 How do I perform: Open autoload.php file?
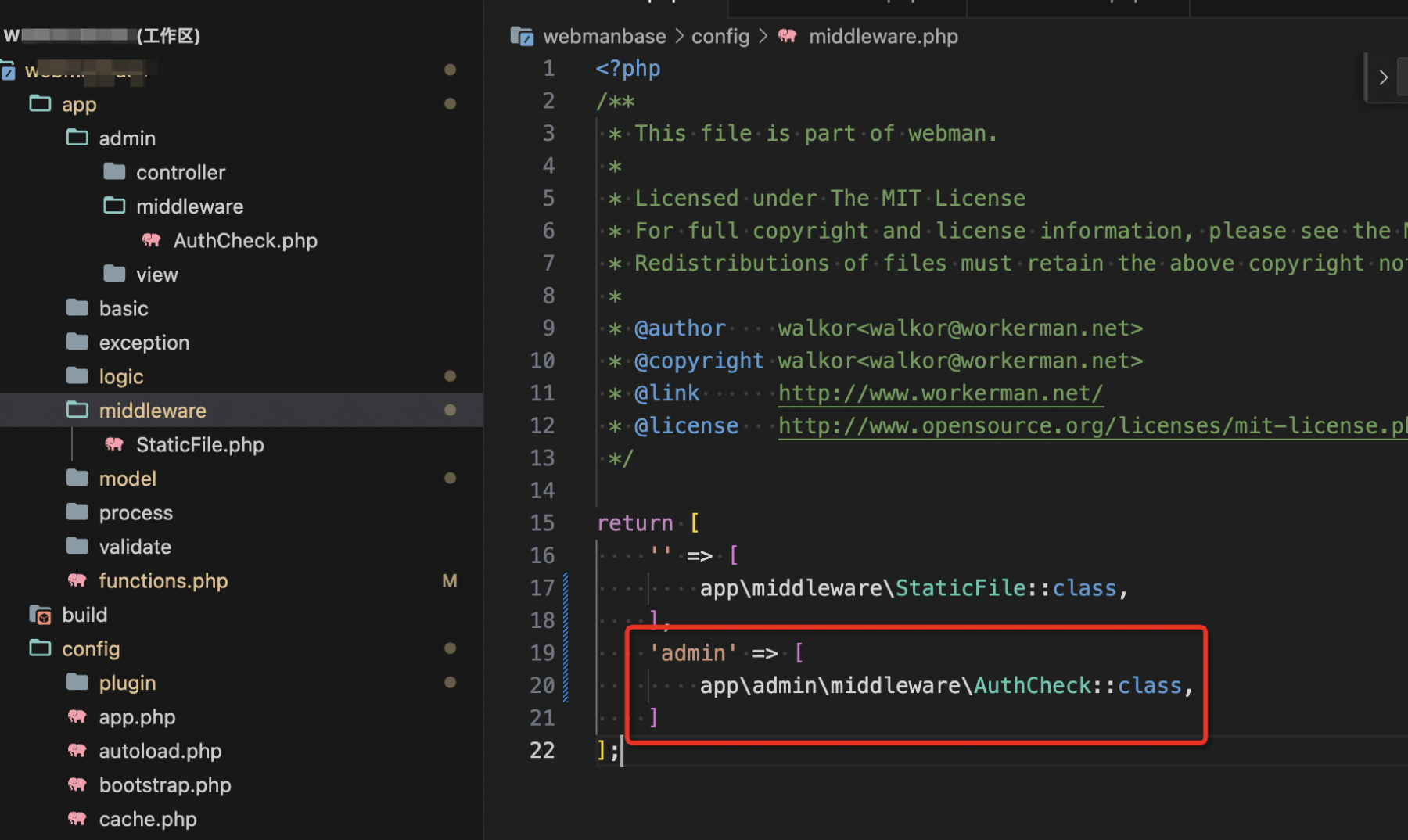(x=160, y=751)
